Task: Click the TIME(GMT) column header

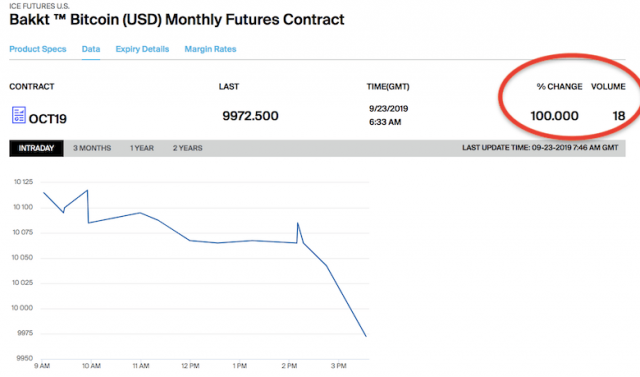Action: [388, 86]
